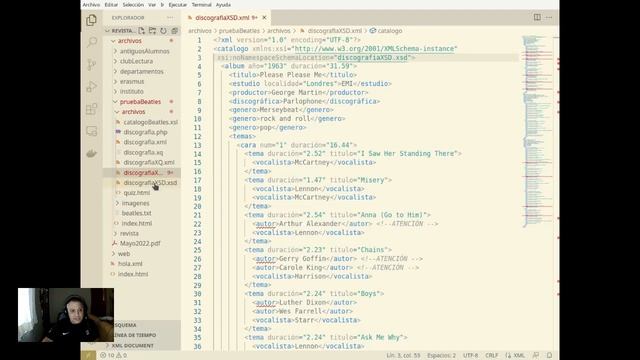Click the errors and warnings counter
Image resolution: width=640 pixels, height=360 pixels.
click(113, 356)
